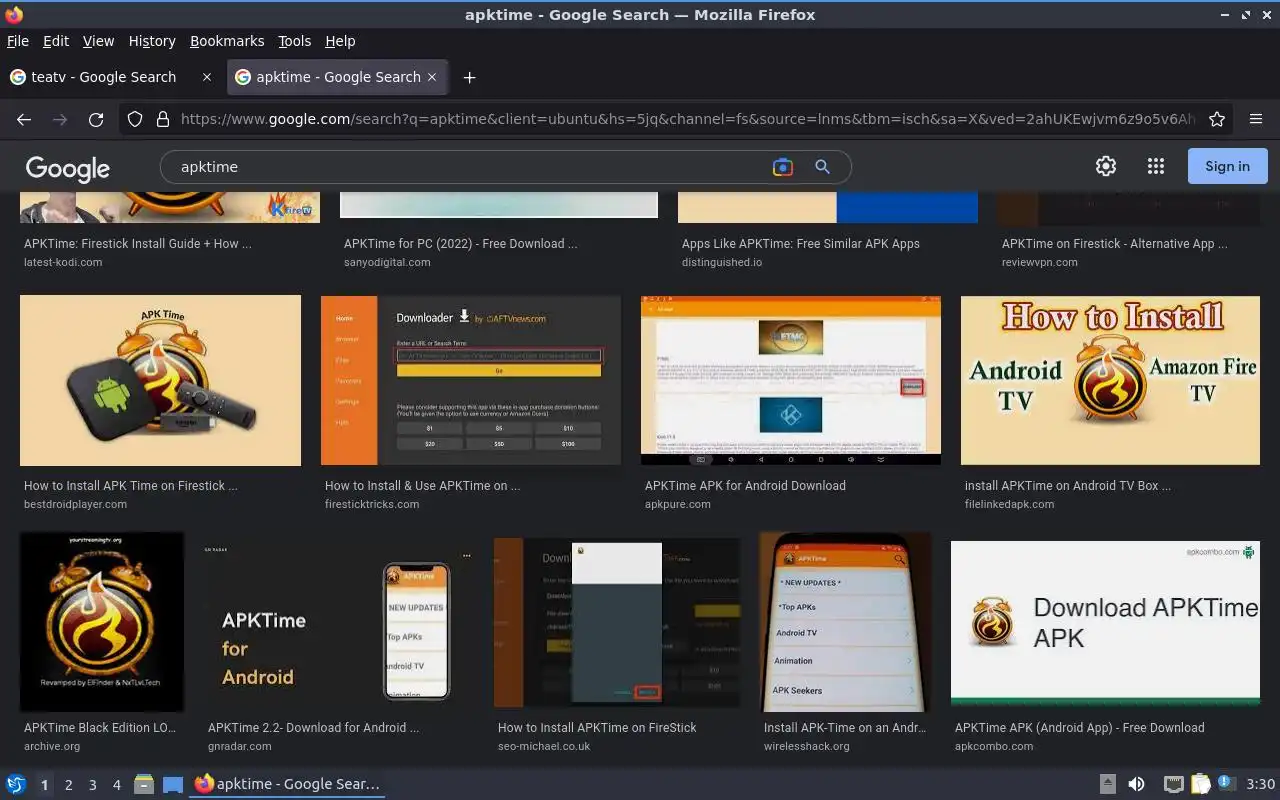Visit archive.org source link
Screen dimensions: 1280x800
click(x=52, y=746)
